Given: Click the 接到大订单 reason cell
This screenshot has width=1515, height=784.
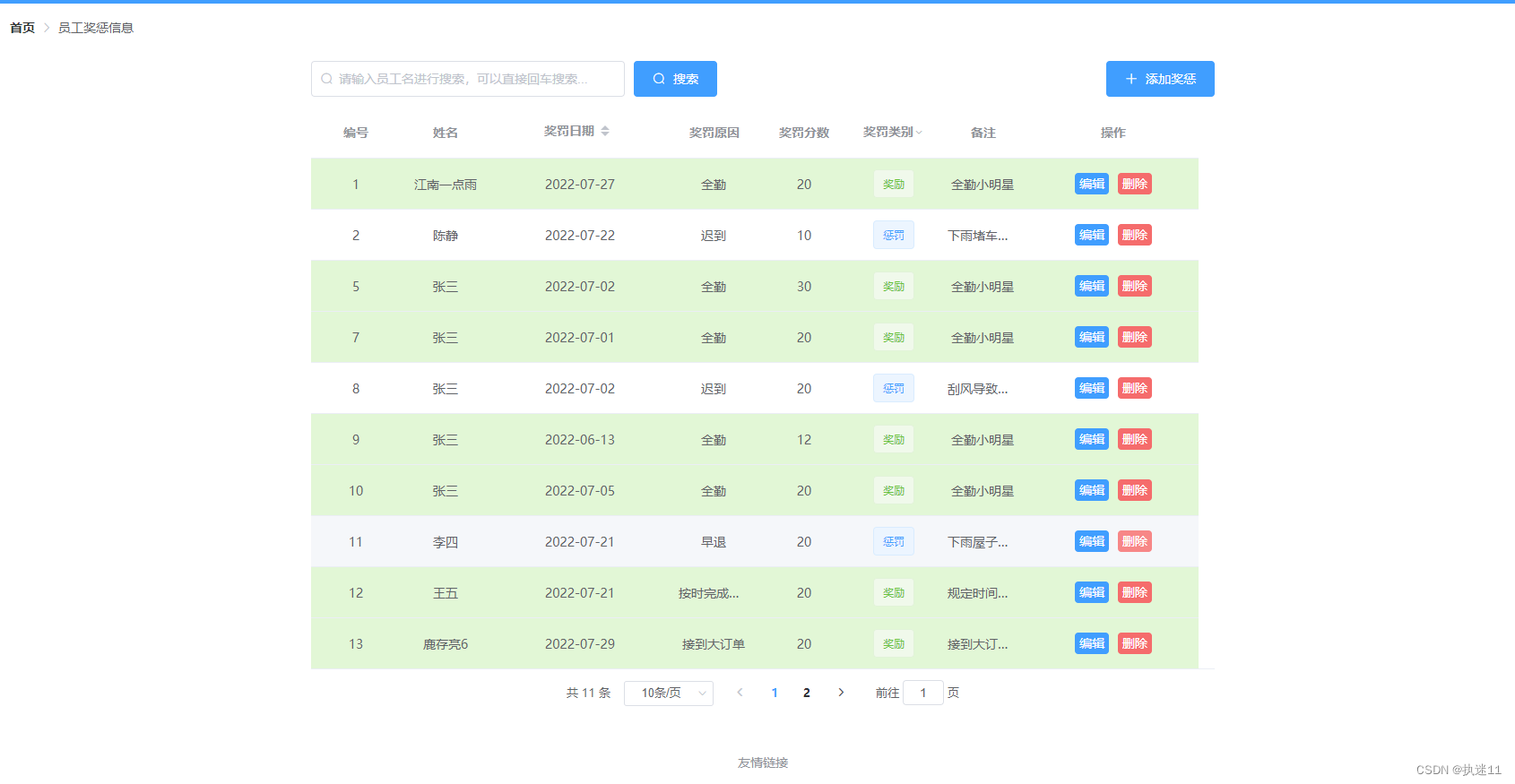Looking at the screenshot, I should (714, 644).
